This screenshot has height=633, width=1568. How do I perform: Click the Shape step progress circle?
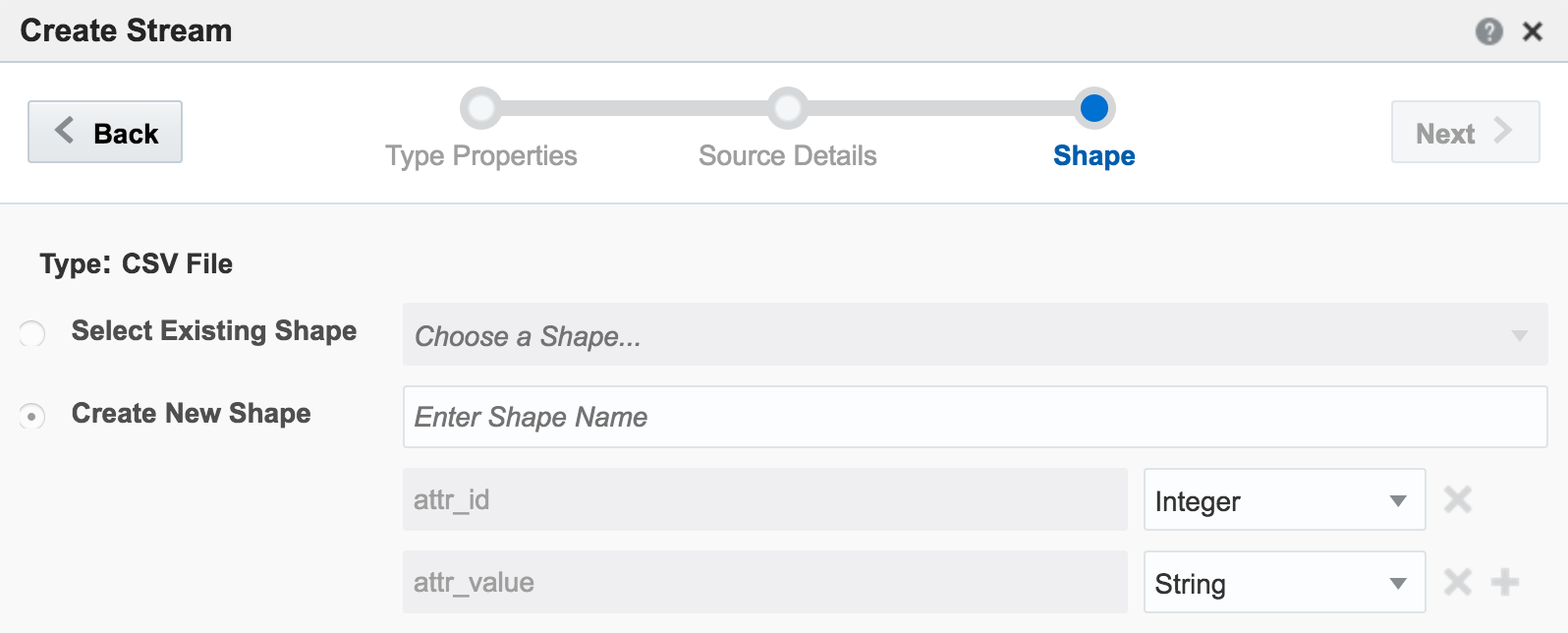tap(1093, 108)
